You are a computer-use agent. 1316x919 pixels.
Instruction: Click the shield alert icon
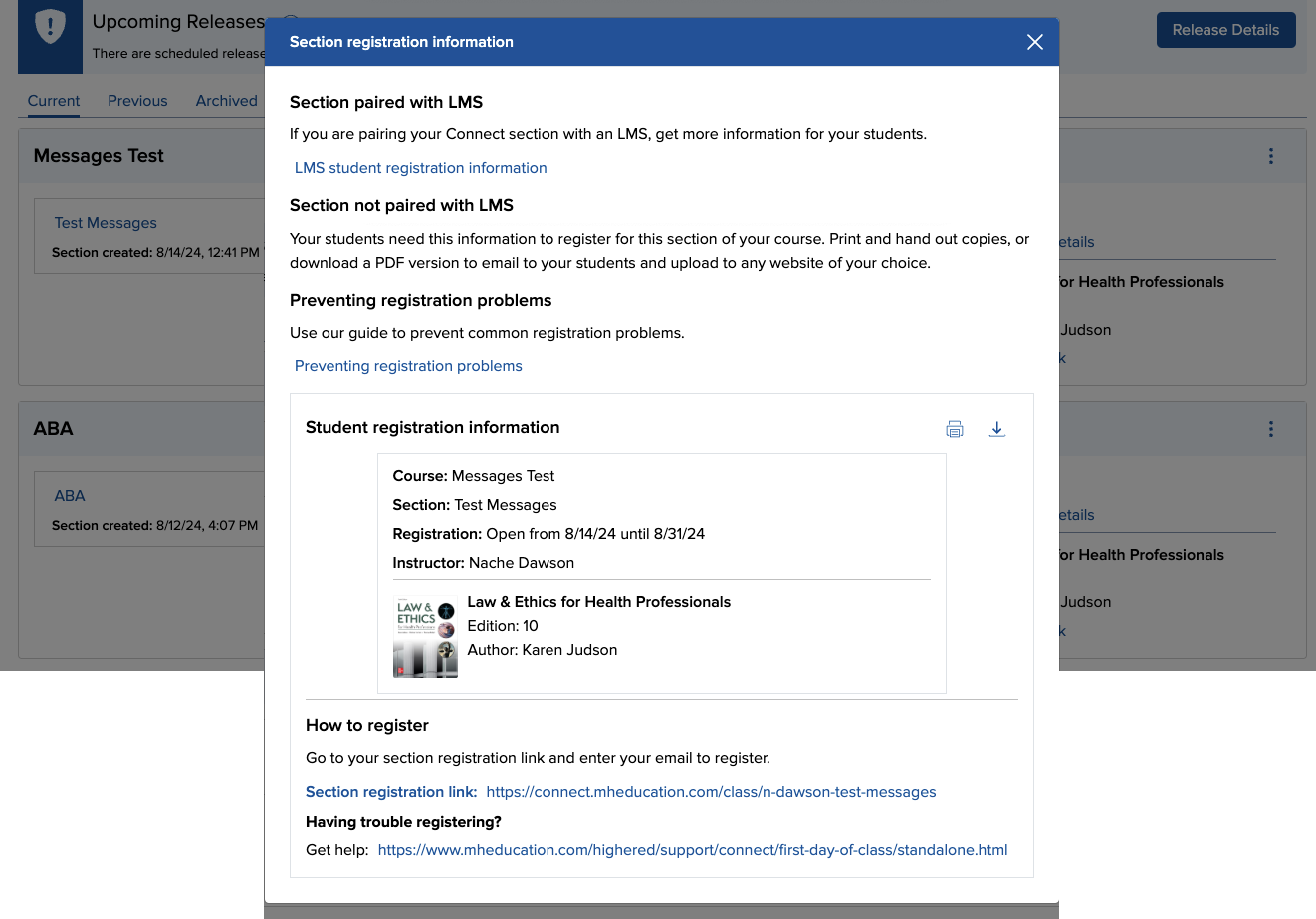pyautogui.click(x=50, y=28)
